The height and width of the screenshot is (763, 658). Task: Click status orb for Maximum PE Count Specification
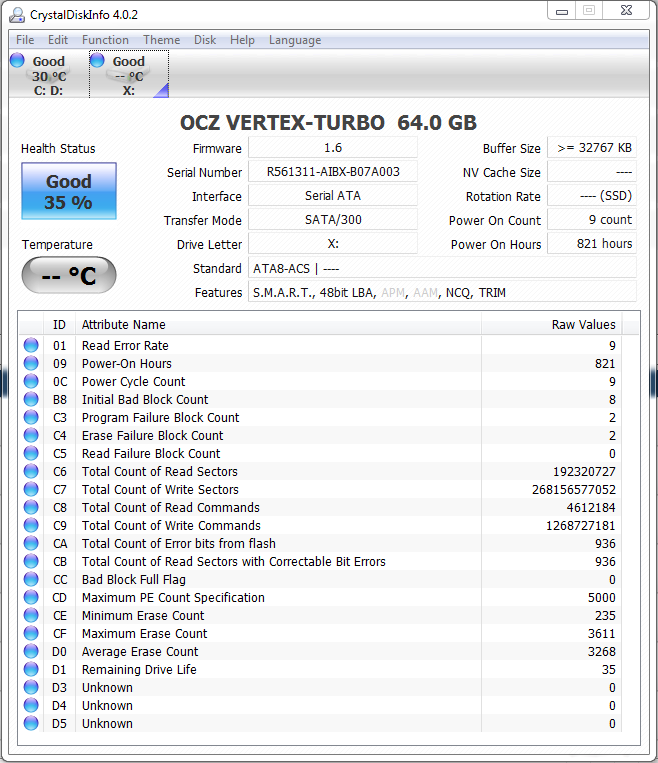[31, 597]
